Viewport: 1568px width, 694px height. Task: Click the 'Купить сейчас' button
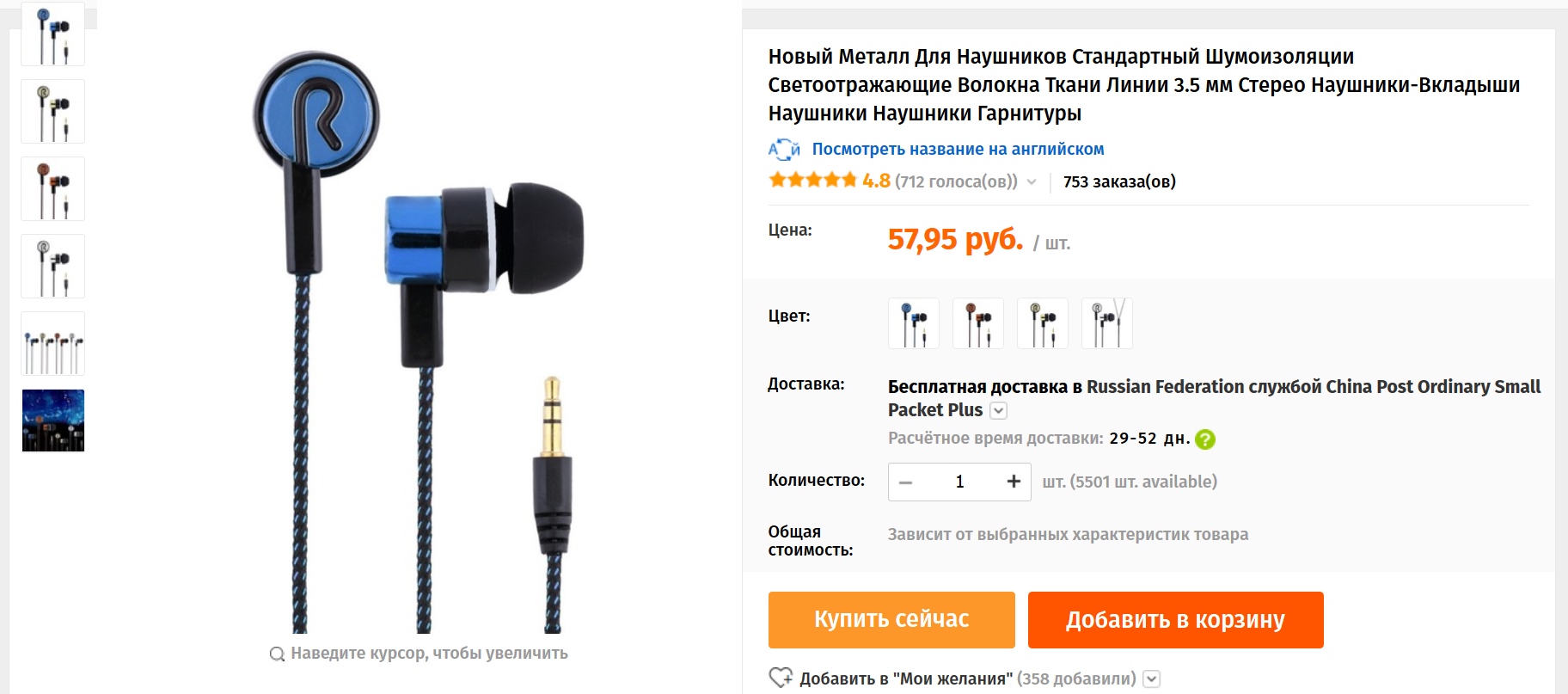(891, 620)
